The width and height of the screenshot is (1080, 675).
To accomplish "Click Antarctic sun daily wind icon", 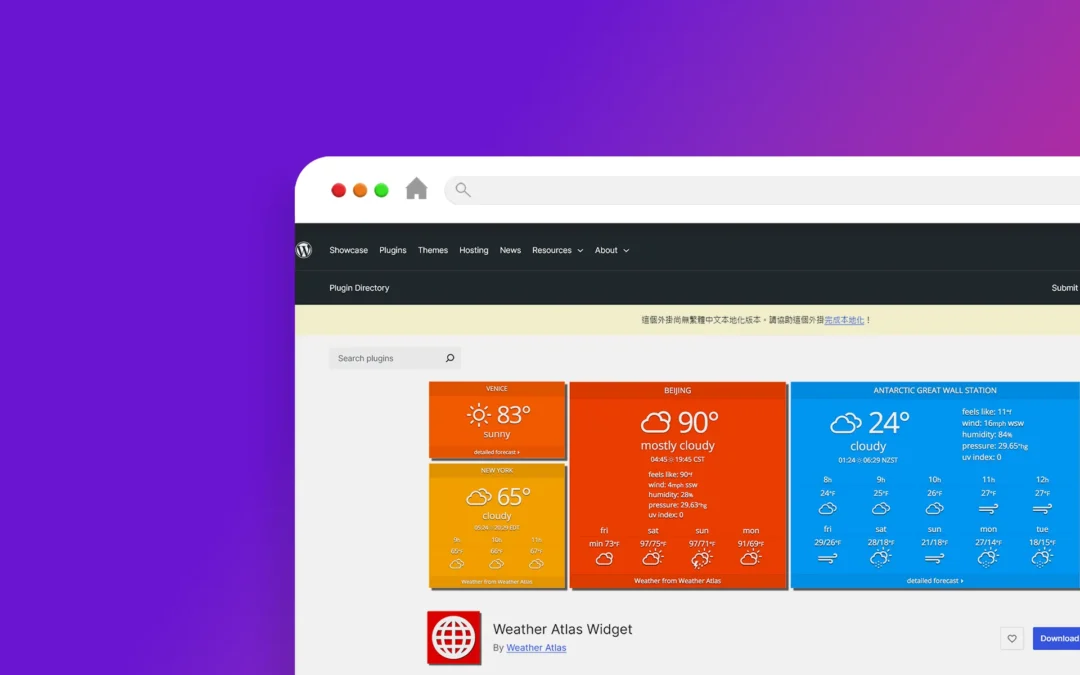I will [934, 559].
